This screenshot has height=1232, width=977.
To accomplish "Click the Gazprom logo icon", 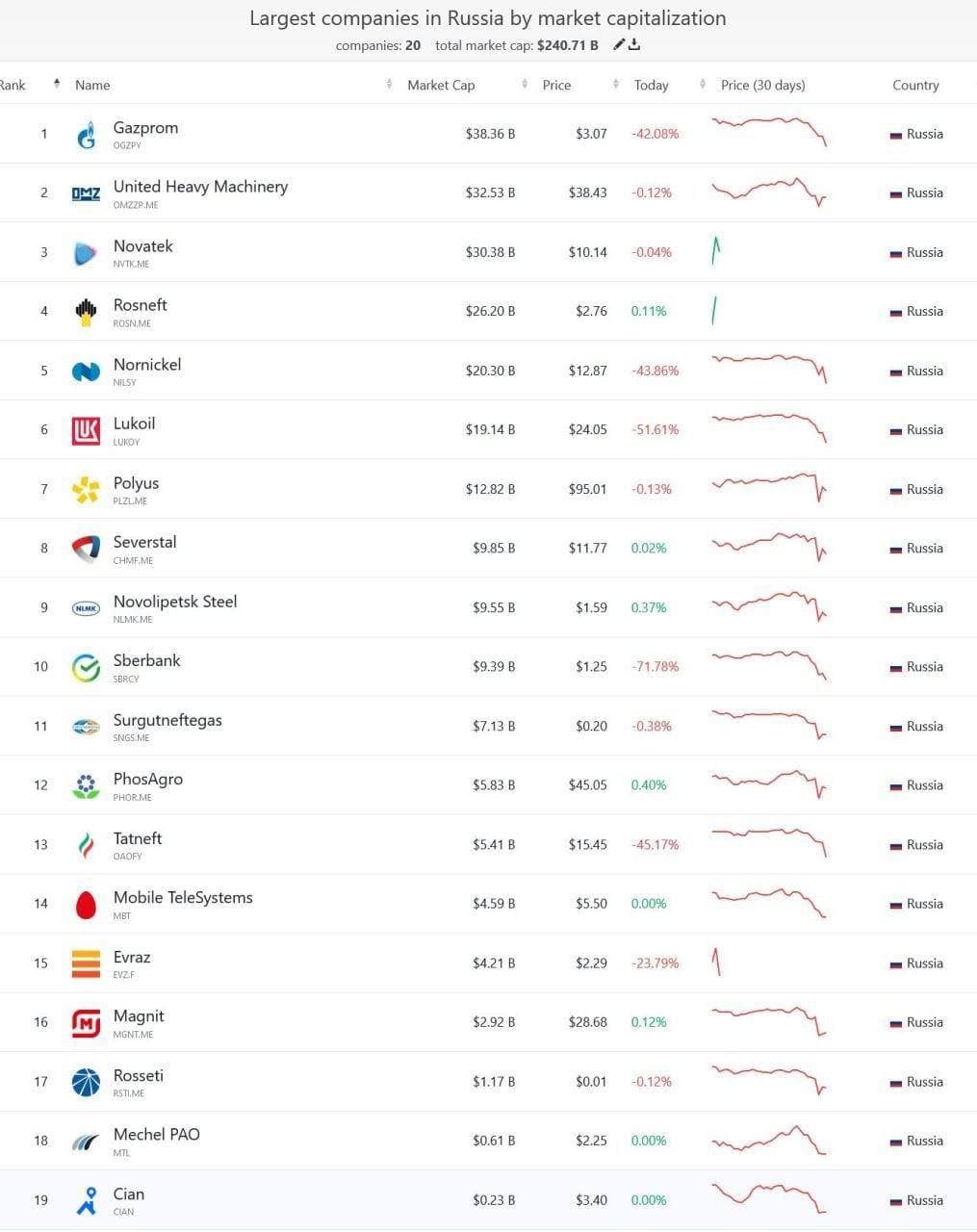I will click(x=87, y=135).
